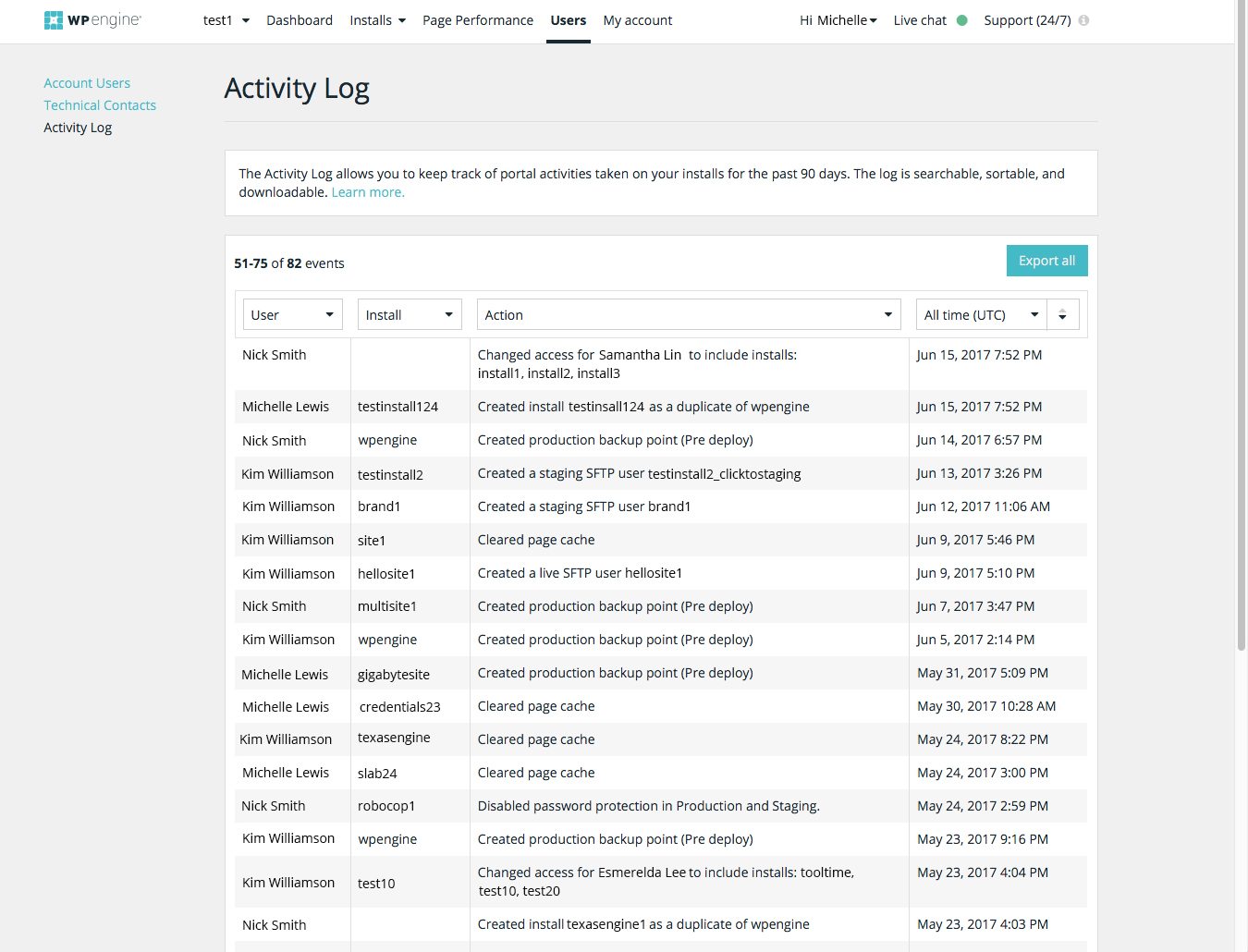Open the All time (UTC) dropdown
1248x952 pixels.
[982, 315]
